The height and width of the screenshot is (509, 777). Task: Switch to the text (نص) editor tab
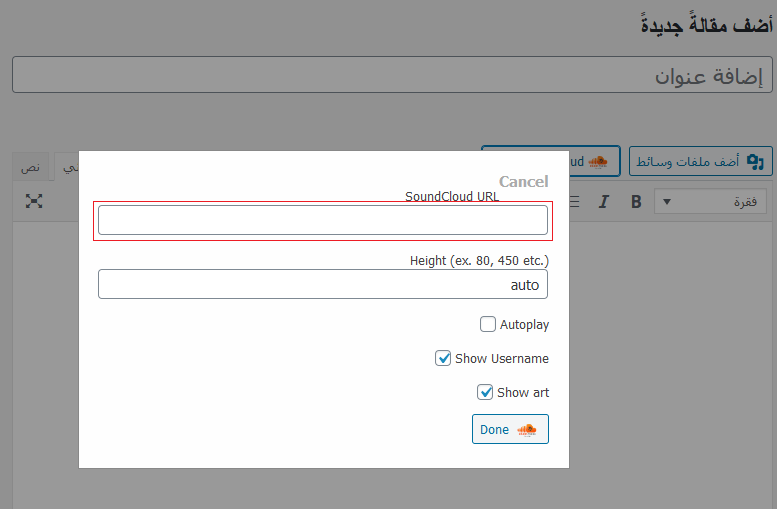click(32, 166)
